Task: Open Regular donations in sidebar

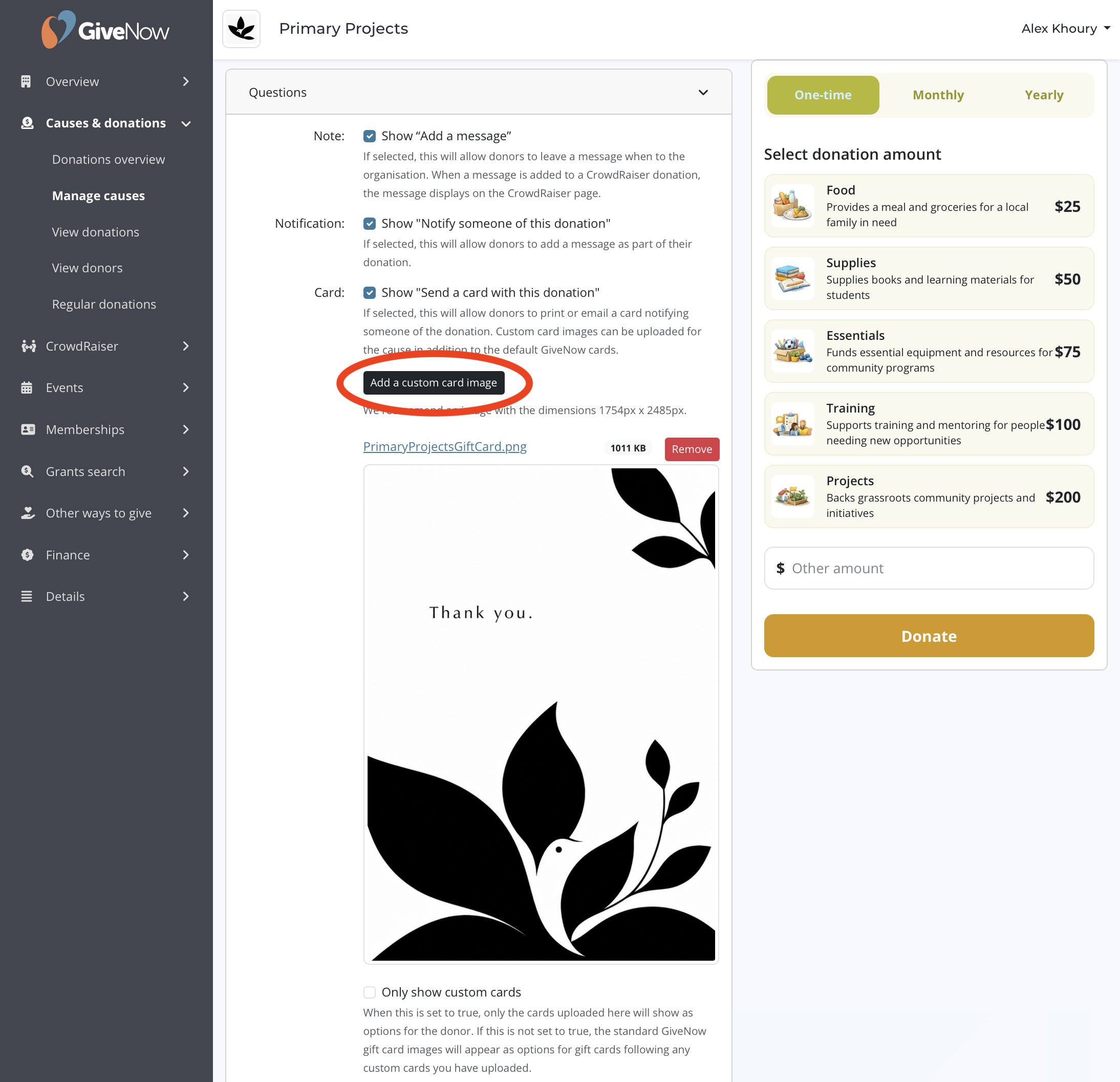Action: pos(104,305)
